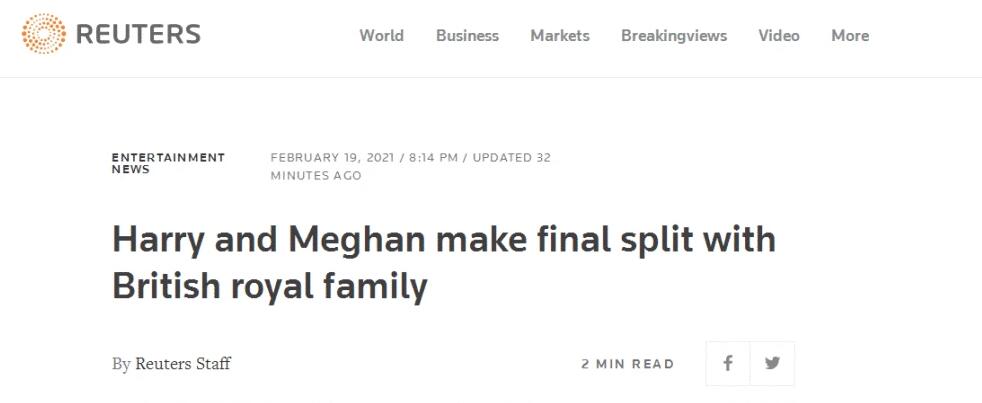Open the World section
The image size is (982, 403).
[381, 36]
